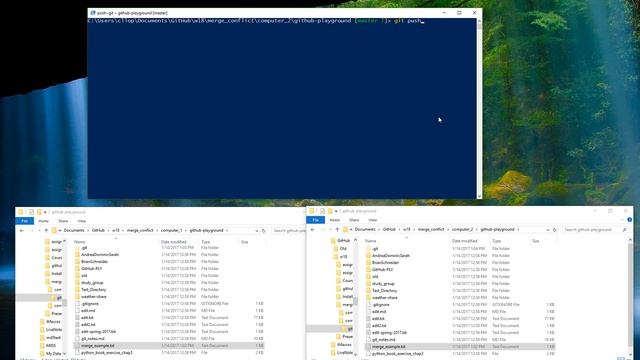The height and width of the screenshot is (360, 640).
Task: Click chevron after merge_conflict in computer_2 address bar
Action: [x=448, y=230]
